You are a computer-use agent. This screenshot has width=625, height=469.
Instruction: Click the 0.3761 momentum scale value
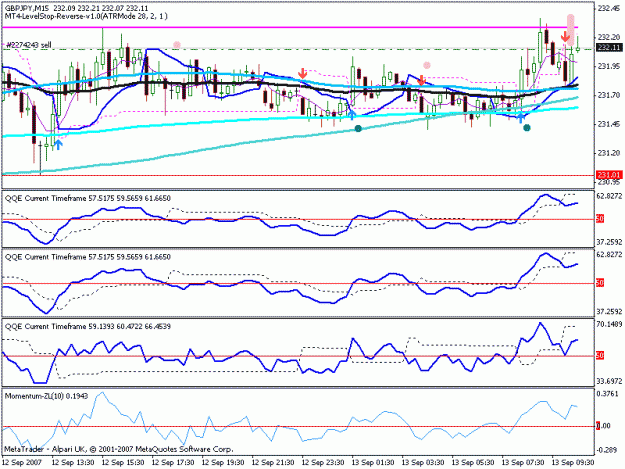(609, 394)
